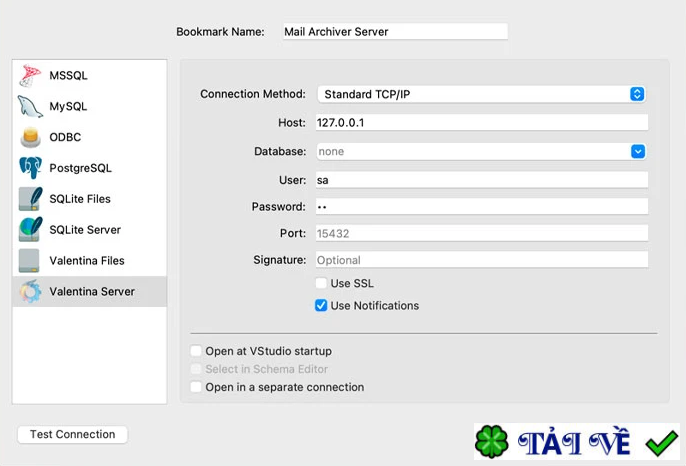The width and height of the screenshot is (686, 466).
Task: Choose the MySQL label in the list
Action: (68, 106)
